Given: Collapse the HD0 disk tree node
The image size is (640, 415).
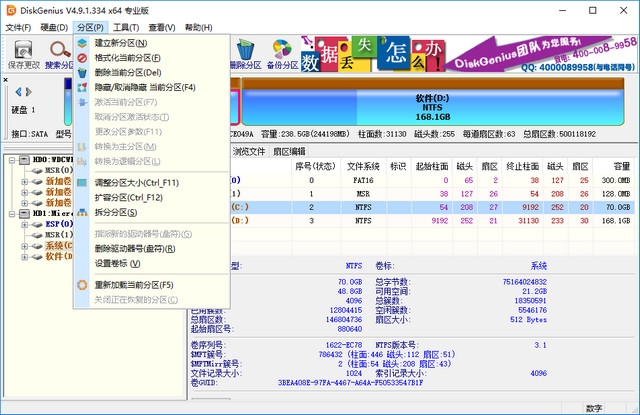Looking at the screenshot, I should point(11,159).
